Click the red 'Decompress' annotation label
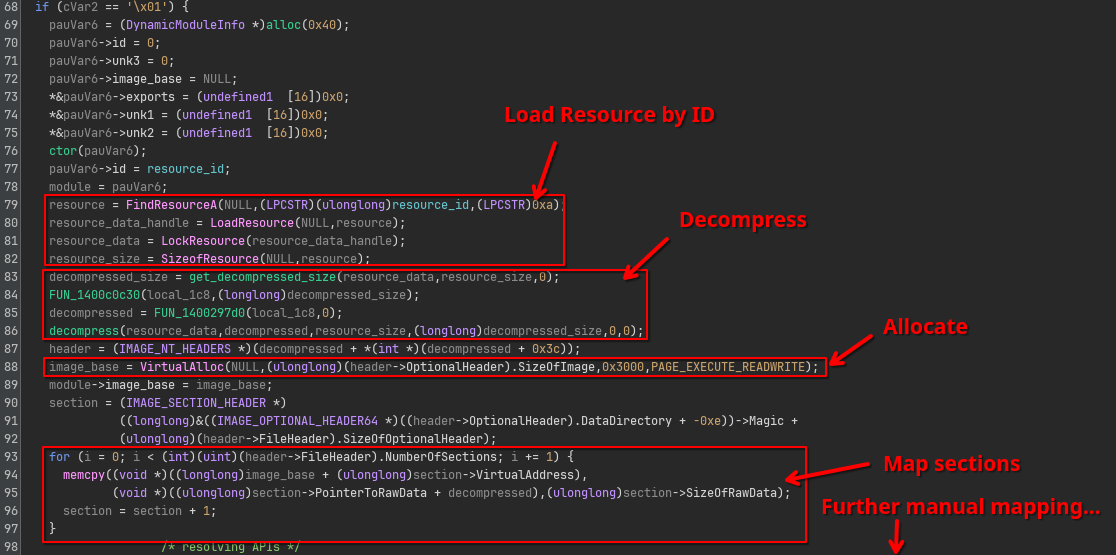Image resolution: width=1116 pixels, height=555 pixels. pyautogui.click(x=742, y=220)
